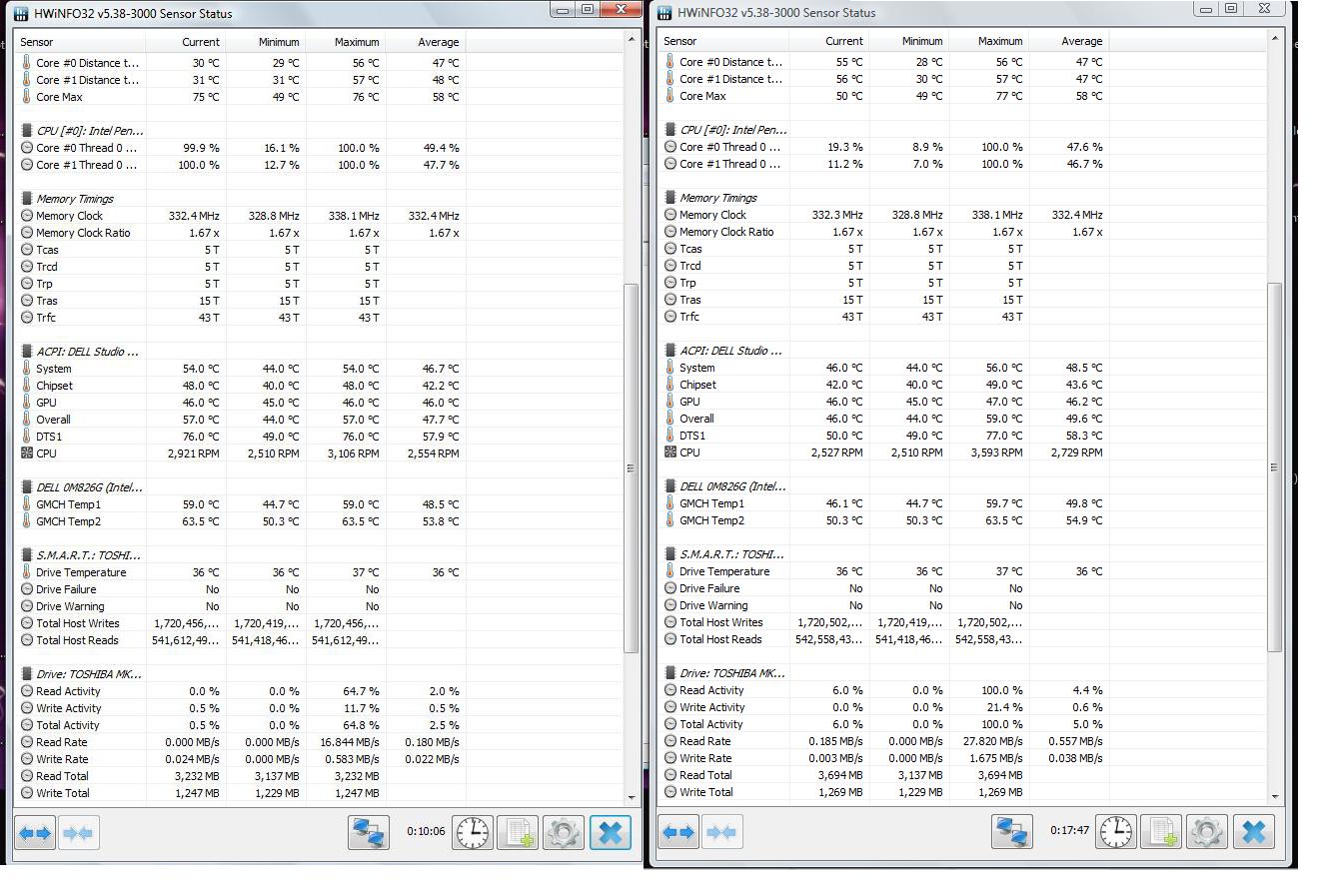
Task: Open sensor settings gear in the 0:17:47 window
Action: (1207, 831)
